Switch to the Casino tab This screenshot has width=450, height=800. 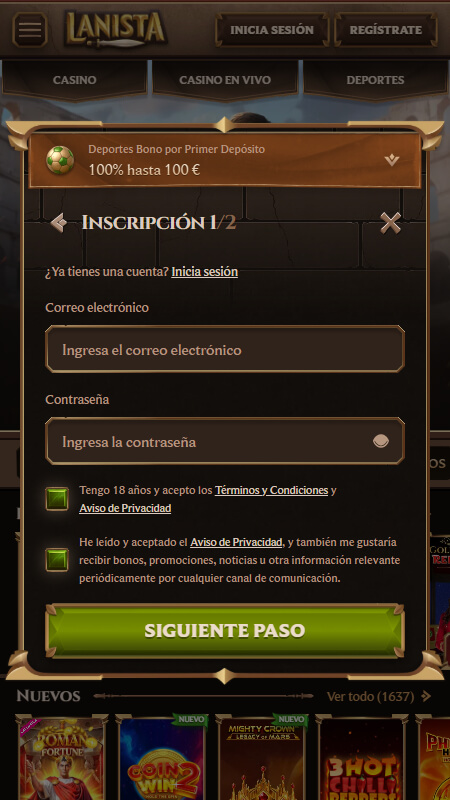(x=74, y=80)
